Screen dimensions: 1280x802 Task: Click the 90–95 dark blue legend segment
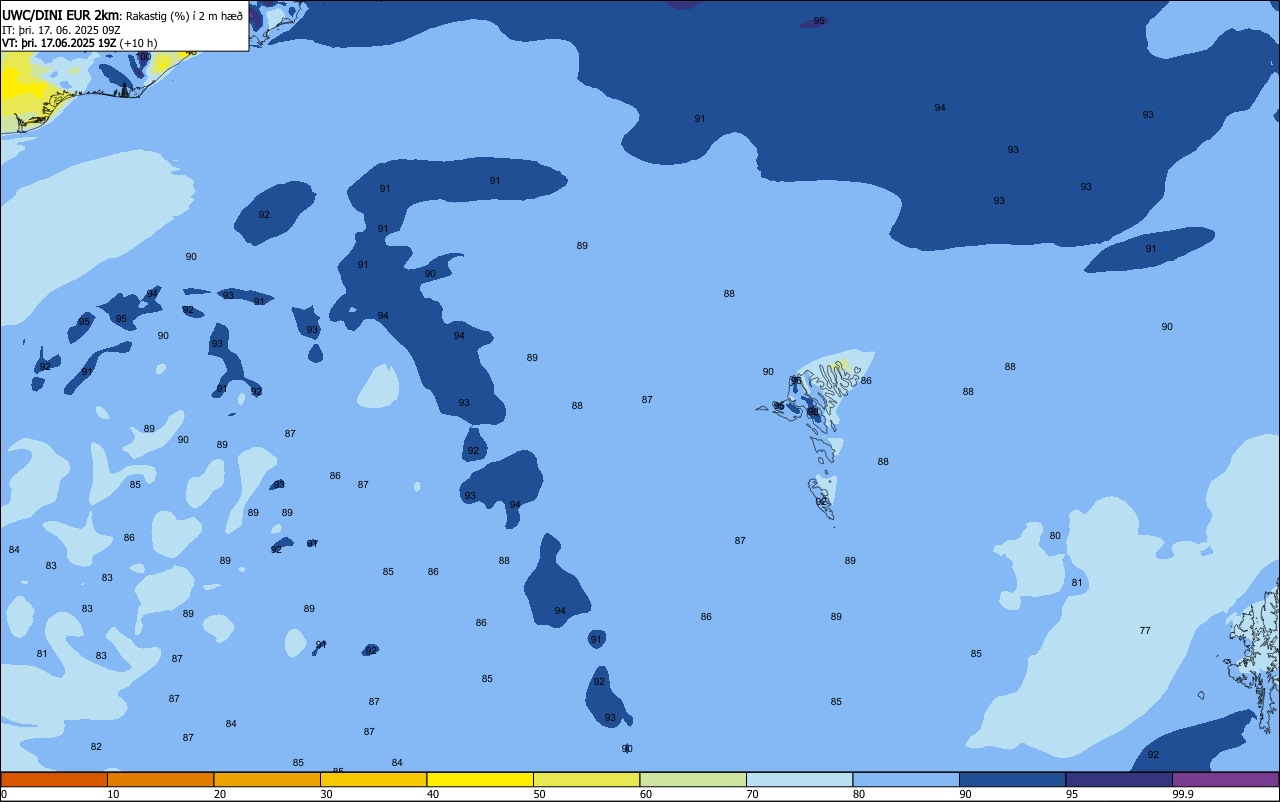(1012, 779)
